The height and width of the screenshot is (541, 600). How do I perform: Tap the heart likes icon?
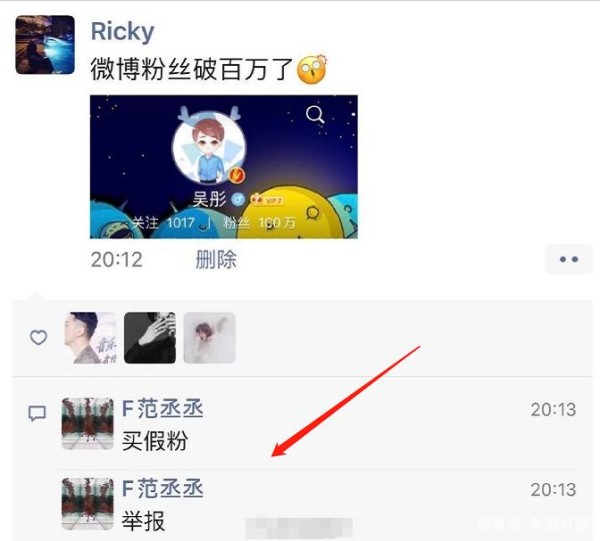(x=39, y=337)
